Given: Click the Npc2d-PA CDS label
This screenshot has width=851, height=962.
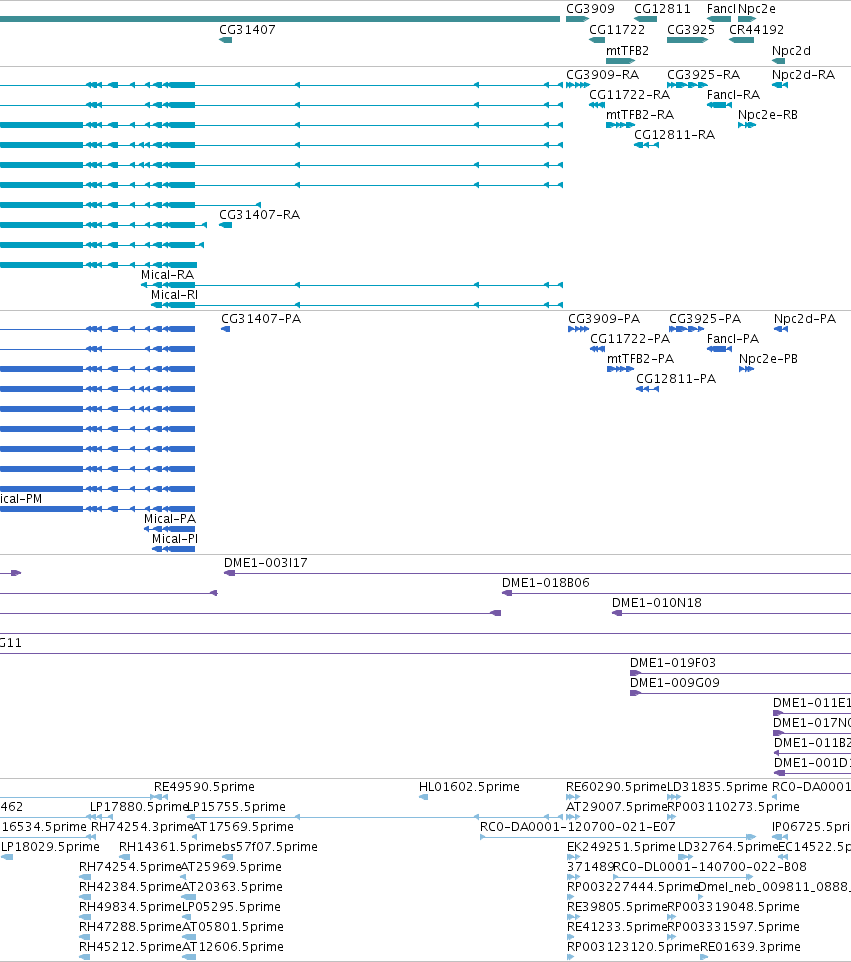Looking at the screenshot, I should tap(804, 318).
